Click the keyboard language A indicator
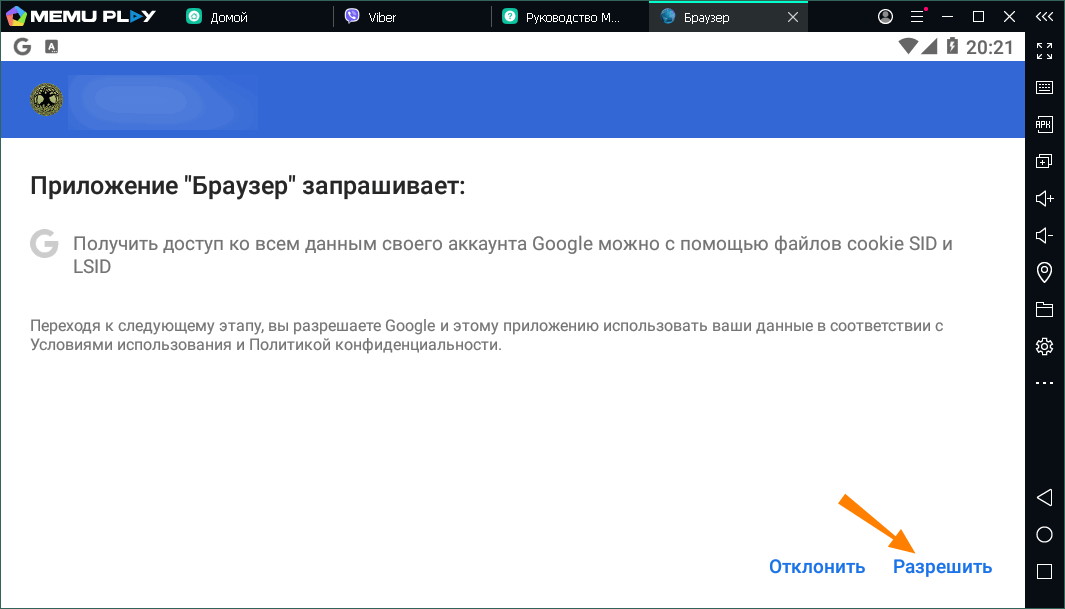The width and height of the screenshot is (1065, 609). [x=52, y=46]
